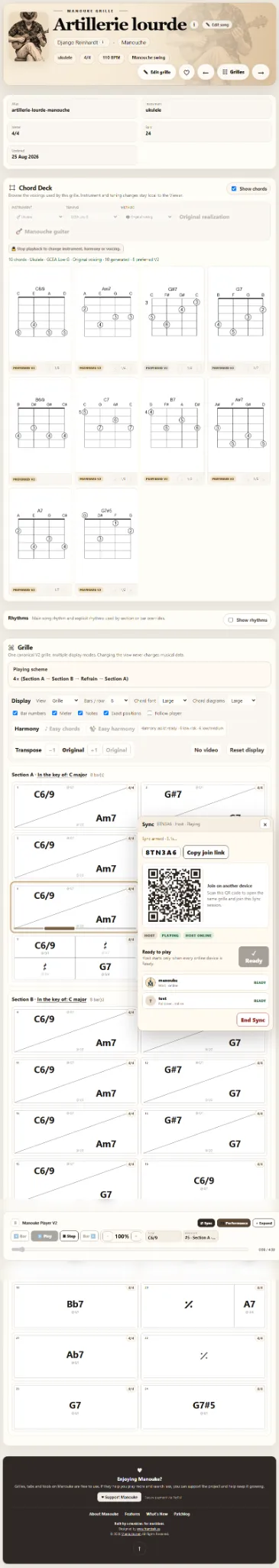
Task: Click the G7#5 chord diagram
Action: (106, 534)
